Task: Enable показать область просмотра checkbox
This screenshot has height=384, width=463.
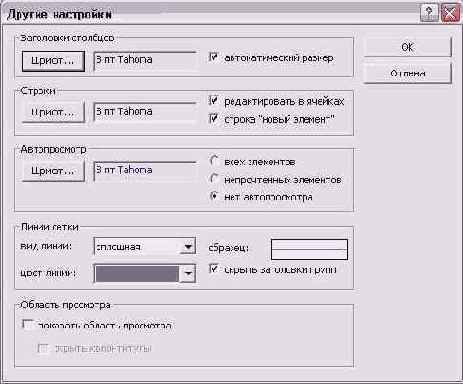Action: coord(27,324)
